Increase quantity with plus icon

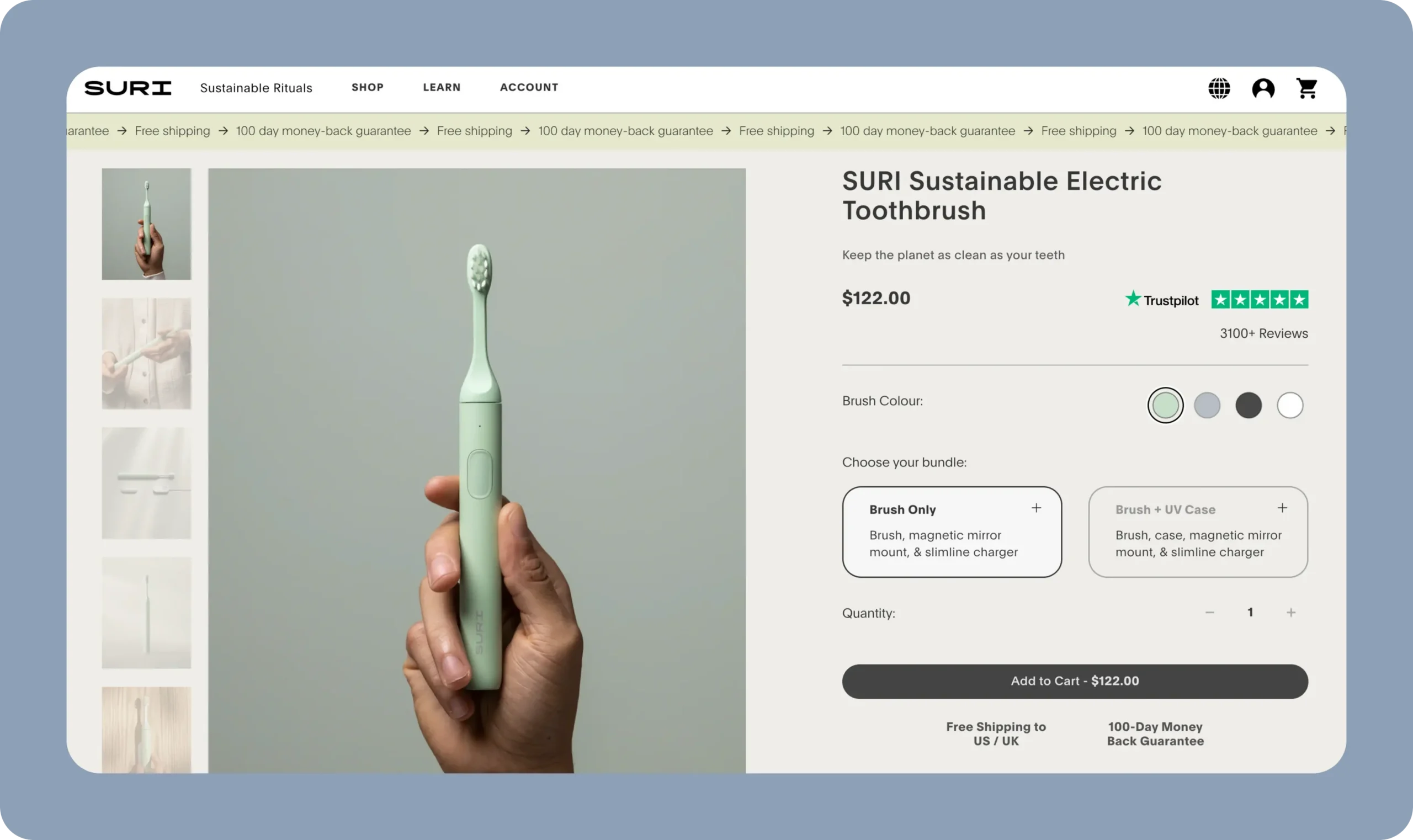[x=1290, y=613]
